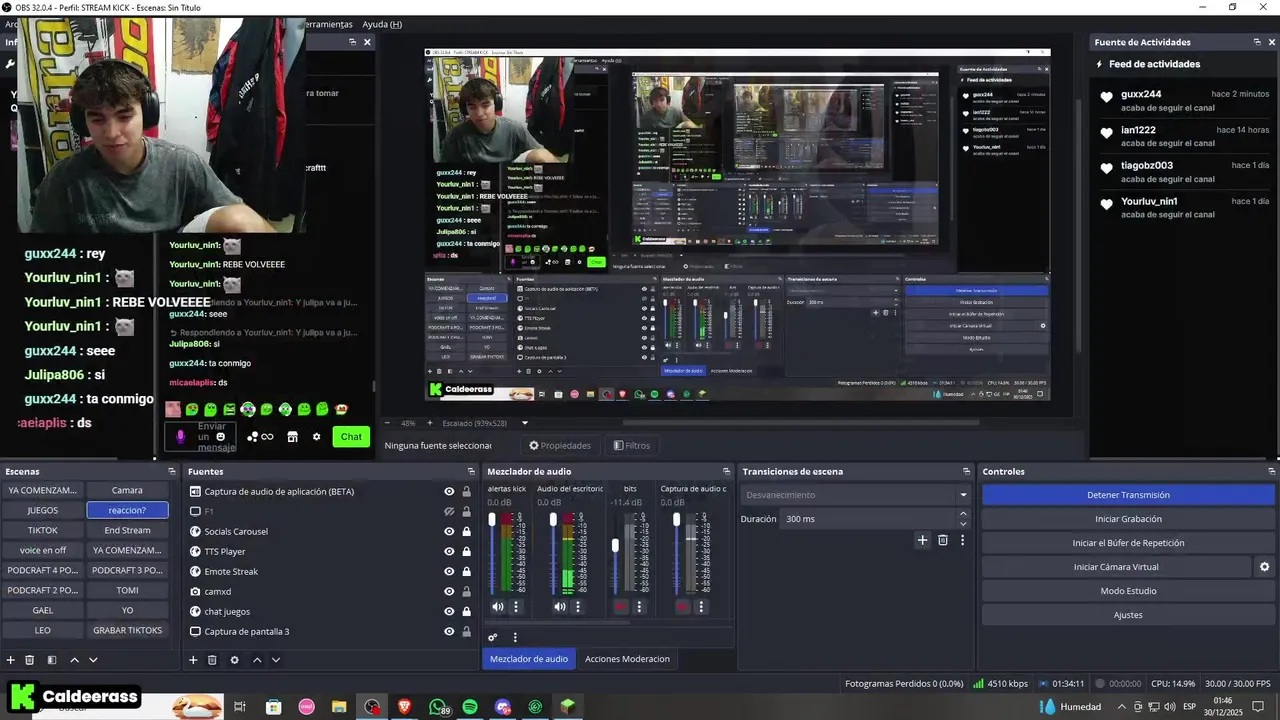Mute the alertas kick audio channel
The image size is (1280, 720).
pyautogui.click(x=498, y=606)
